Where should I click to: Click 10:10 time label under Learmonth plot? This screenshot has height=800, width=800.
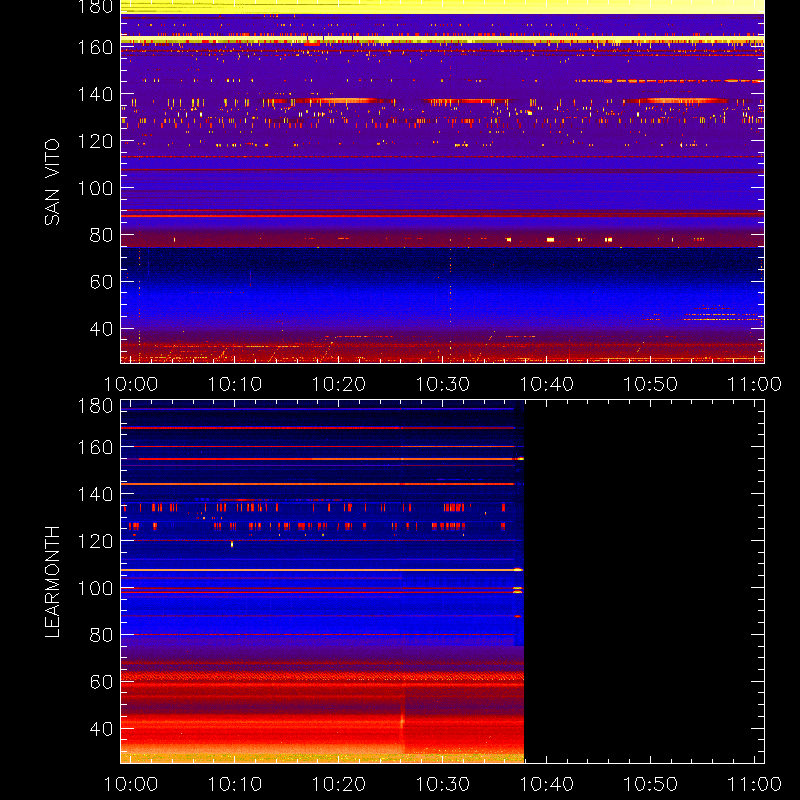(x=235, y=784)
